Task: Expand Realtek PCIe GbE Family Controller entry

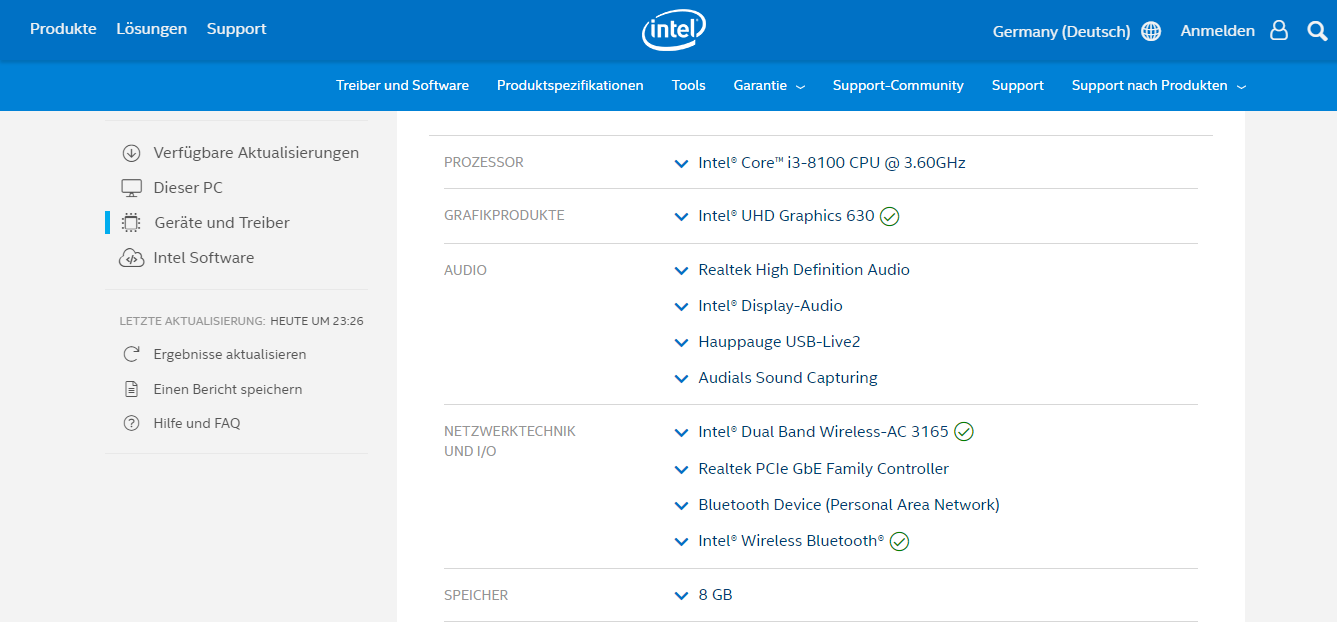Action: (x=681, y=469)
